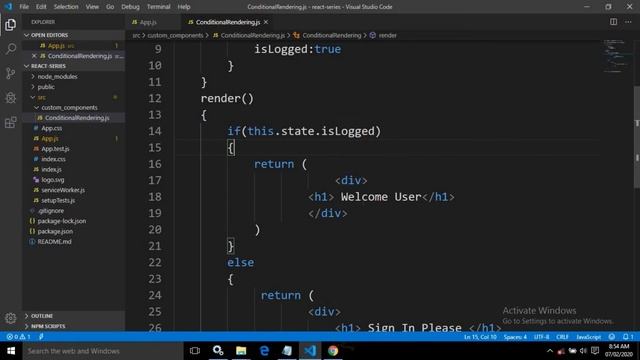This screenshot has height=360, width=640.
Task: Click the volume icon in system tray
Action: pos(583,351)
